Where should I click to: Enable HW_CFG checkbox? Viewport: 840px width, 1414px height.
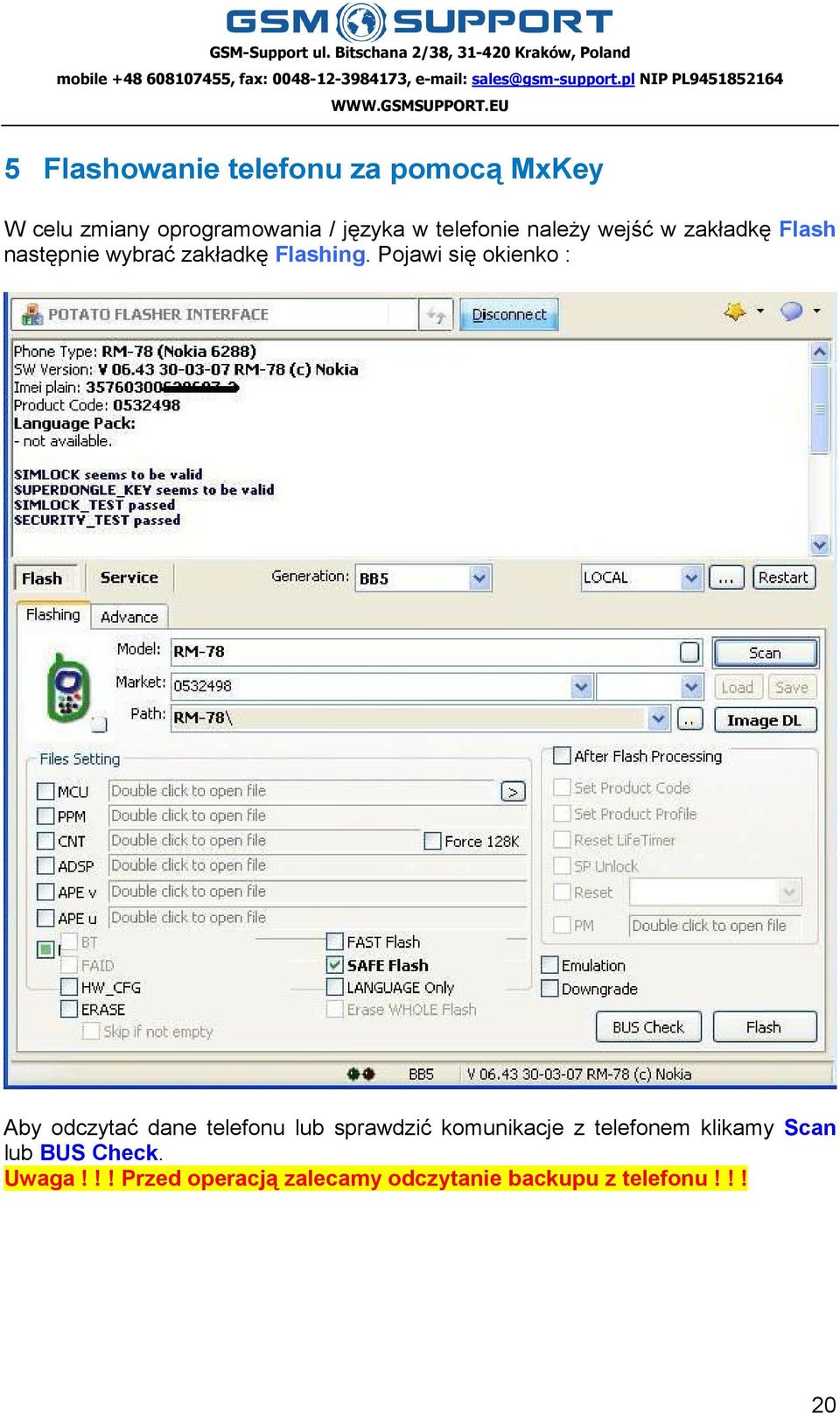pyautogui.click(x=69, y=987)
